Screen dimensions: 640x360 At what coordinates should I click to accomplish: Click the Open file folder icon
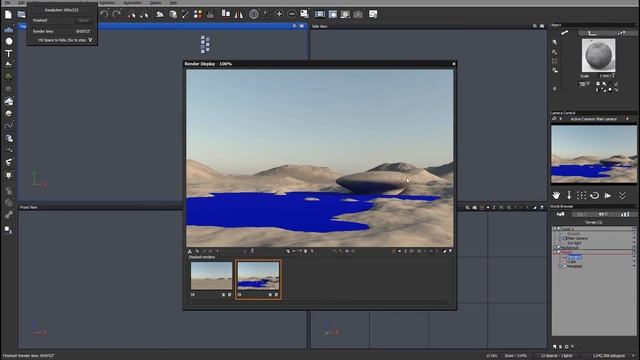pyautogui.click(x=21, y=15)
